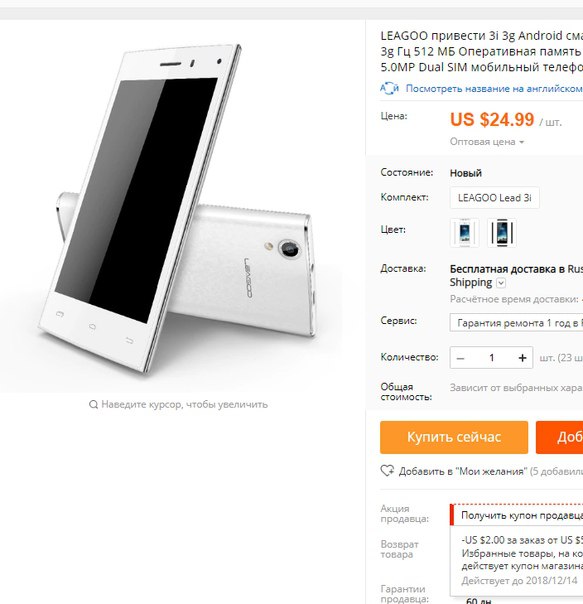Open the repair warranty service dropdown

516,323
